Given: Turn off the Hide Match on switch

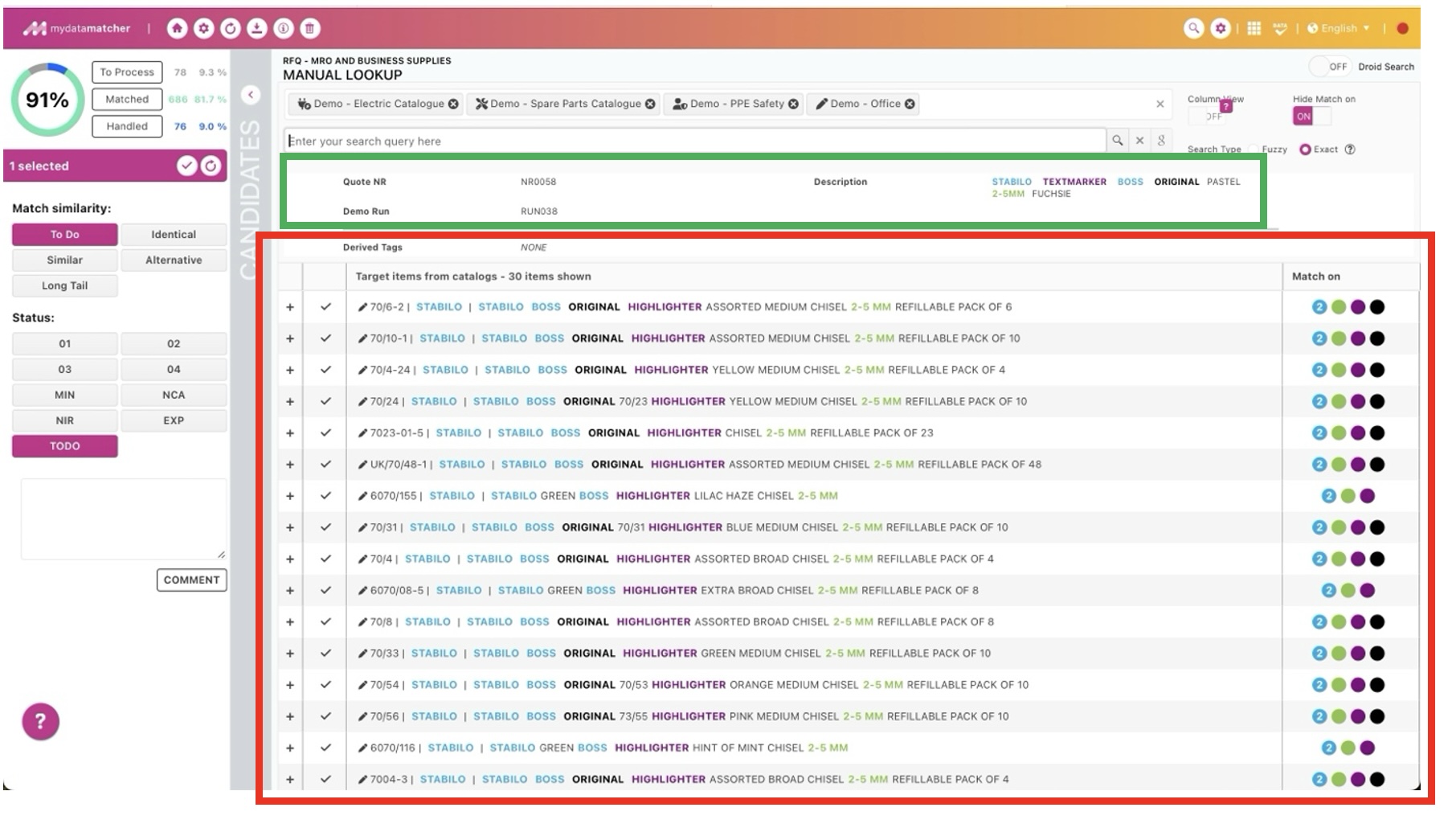Looking at the screenshot, I should coord(1311,117).
